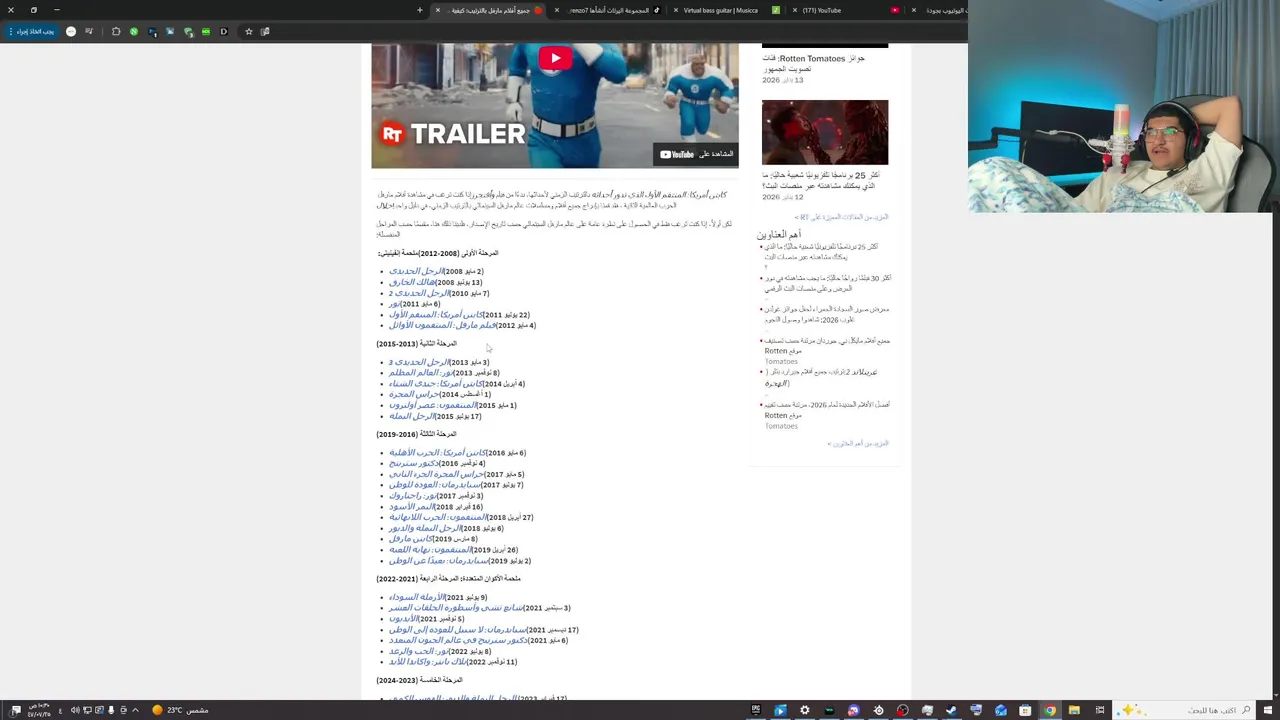Screen dimensions: 1280x720
Task: Open 'Thor: The Dark World' November 2013 link
Action: 421,373
